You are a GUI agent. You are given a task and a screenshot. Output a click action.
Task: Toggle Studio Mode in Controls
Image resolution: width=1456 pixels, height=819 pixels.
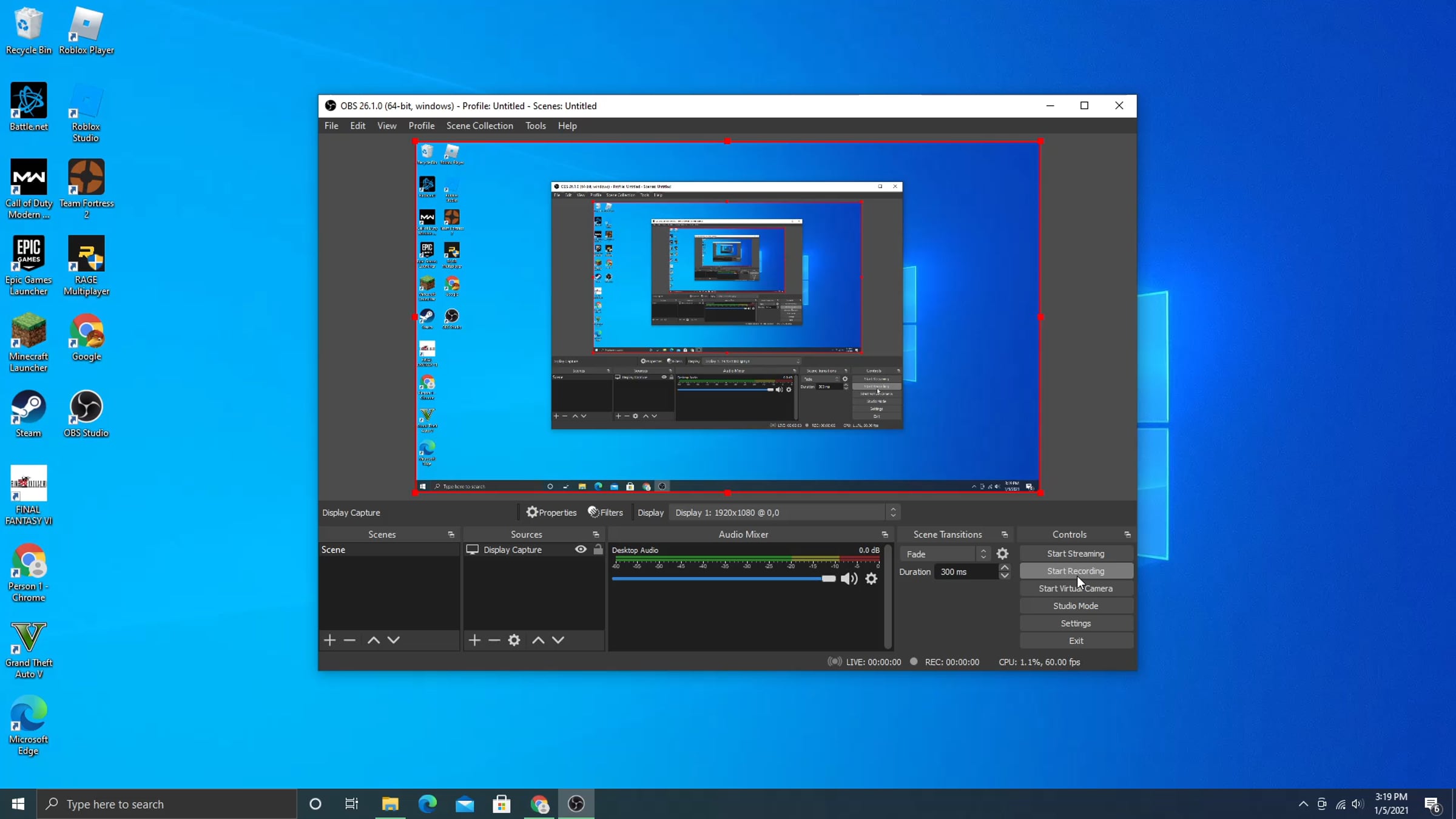(x=1076, y=606)
